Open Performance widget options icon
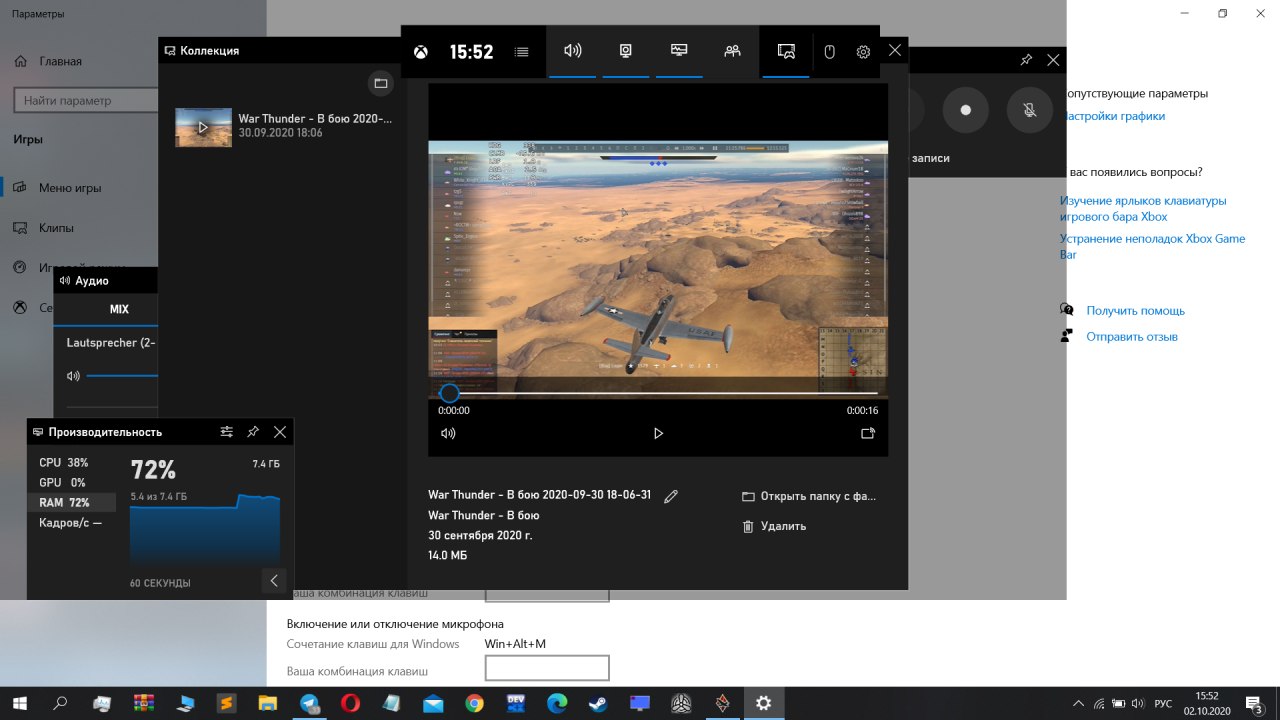 pyautogui.click(x=227, y=432)
